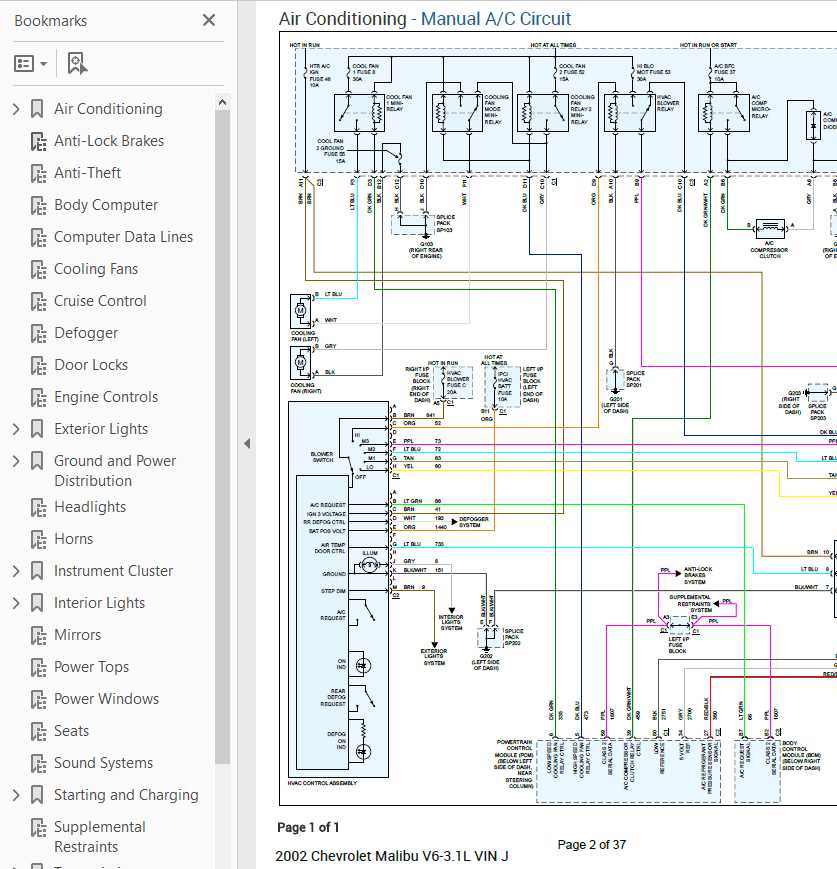Expand the Air Conditioning bookmark
The height and width of the screenshot is (869, 837).
pos(16,109)
